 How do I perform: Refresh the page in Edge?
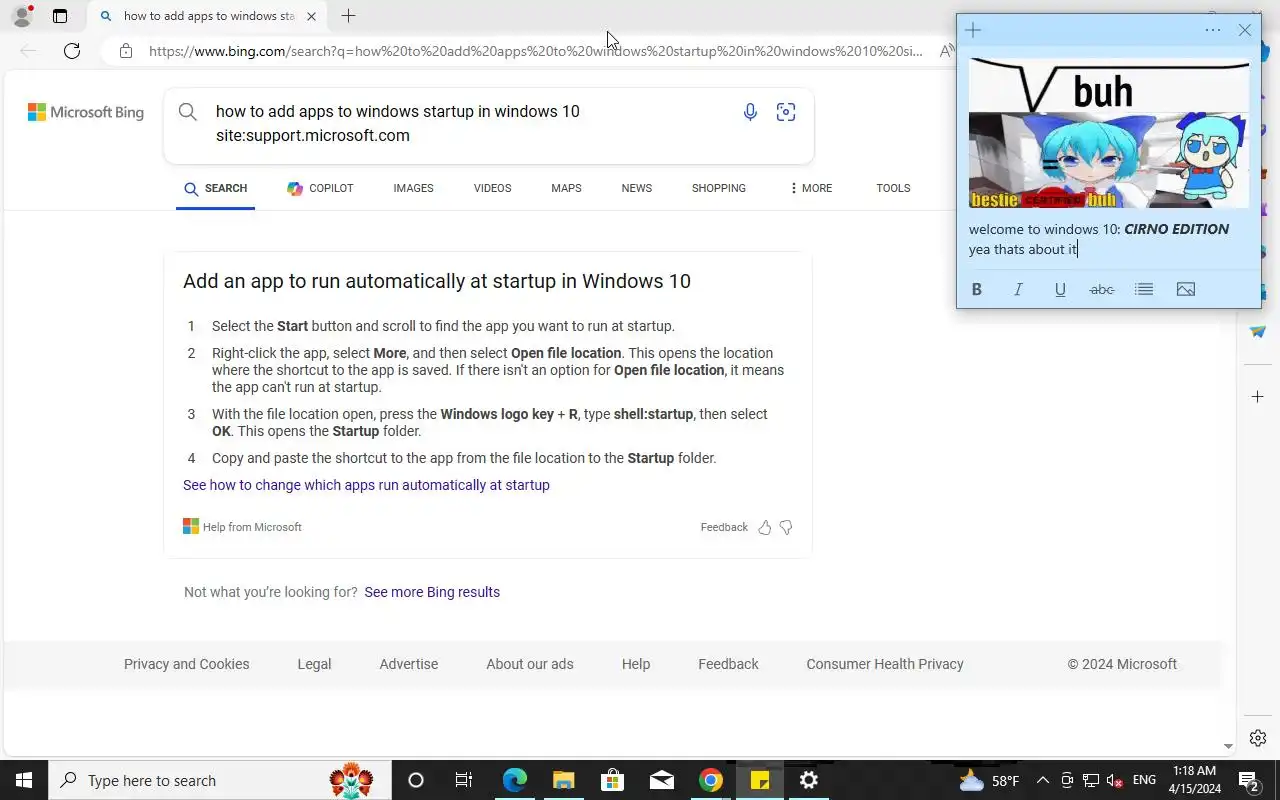point(72,51)
